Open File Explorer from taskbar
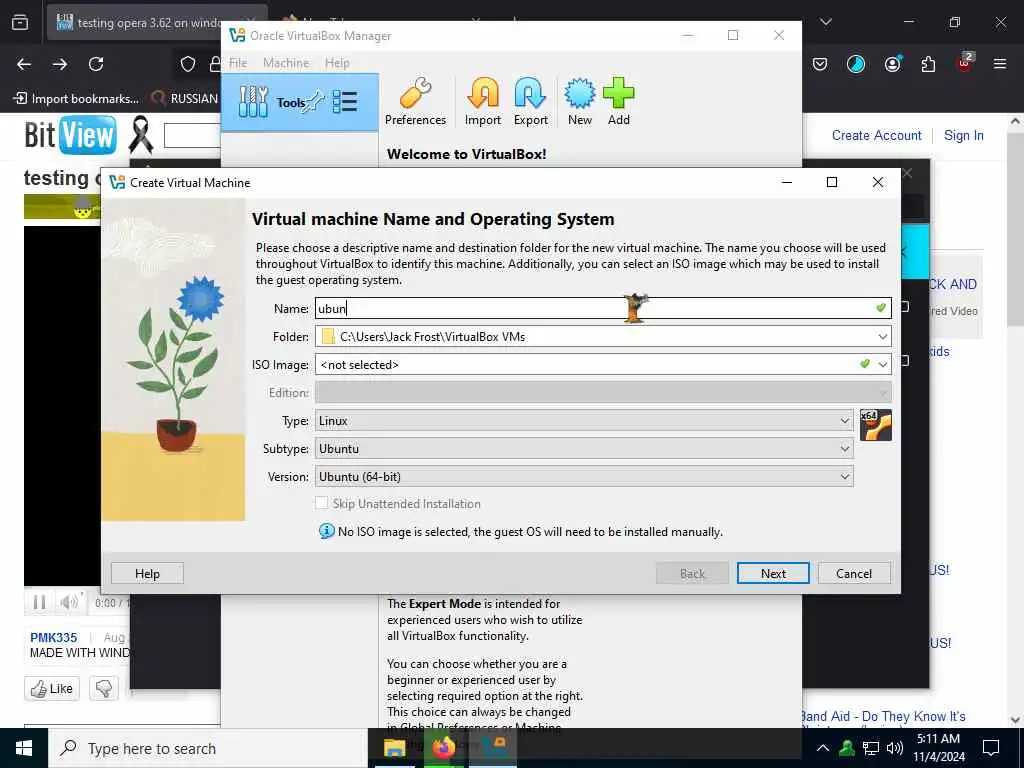The height and width of the screenshot is (768, 1024). (394, 748)
